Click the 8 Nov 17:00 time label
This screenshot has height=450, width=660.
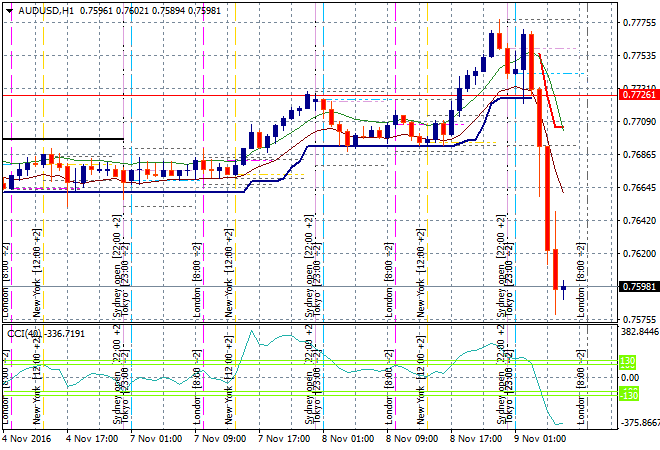(x=476, y=439)
